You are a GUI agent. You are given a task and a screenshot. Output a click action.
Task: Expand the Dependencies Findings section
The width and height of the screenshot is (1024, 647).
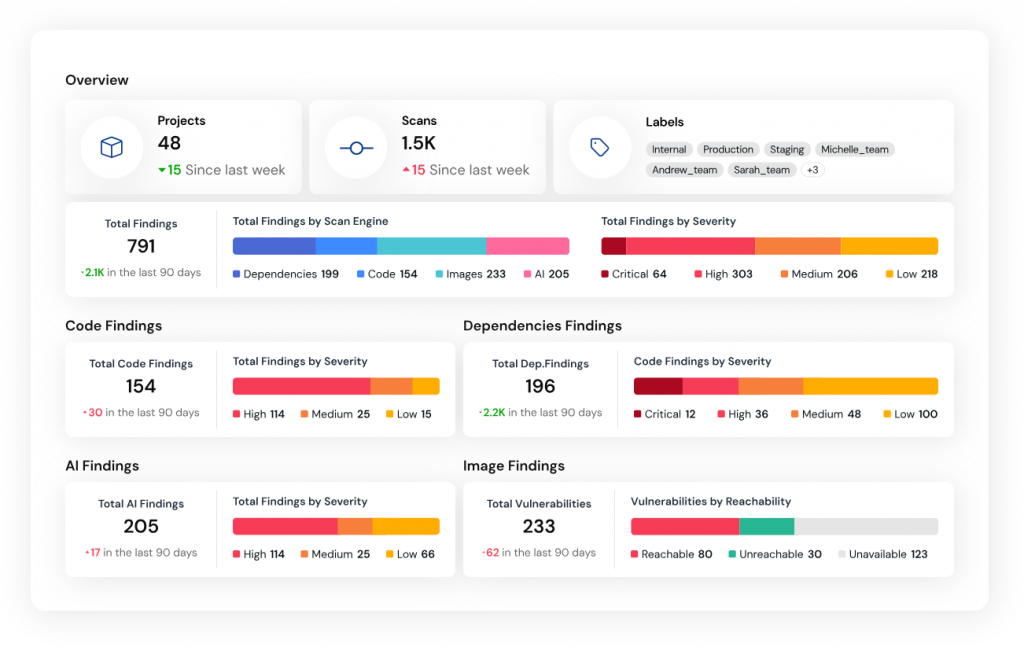(x=541, y=325)
